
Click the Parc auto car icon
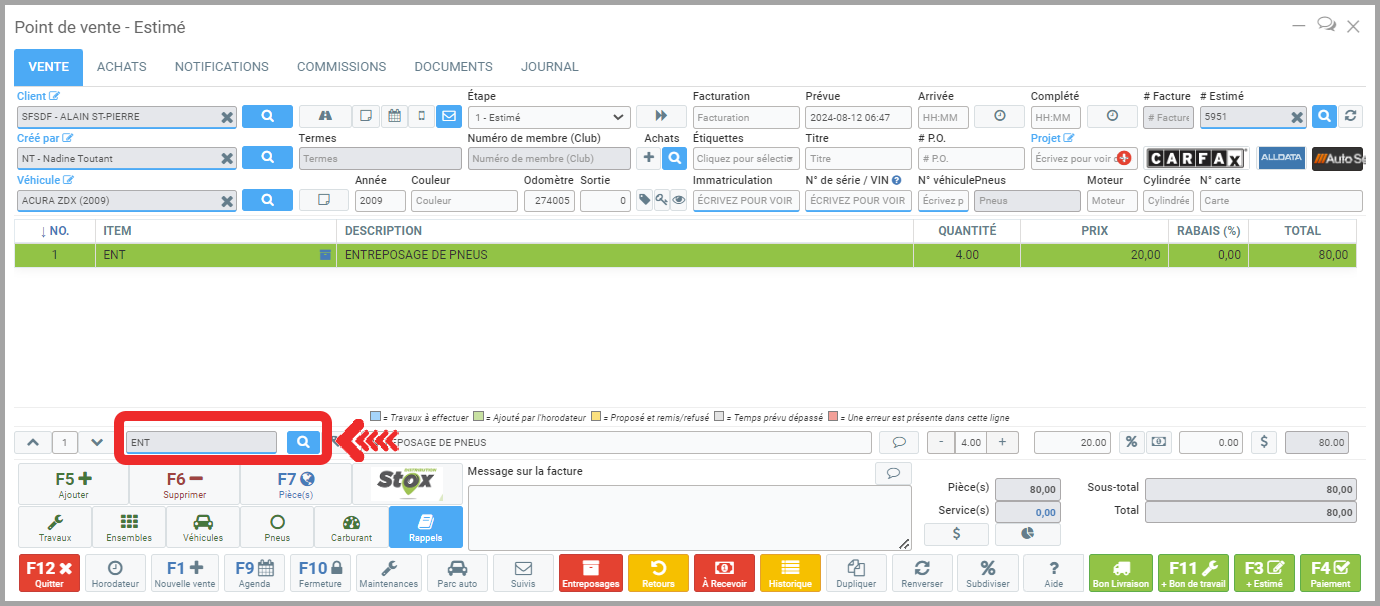pos(457,573)
